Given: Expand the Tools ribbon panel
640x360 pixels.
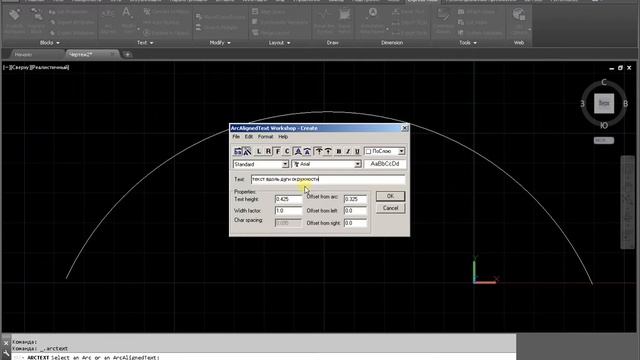Looking at the screenshot, I should coord(468,42).
